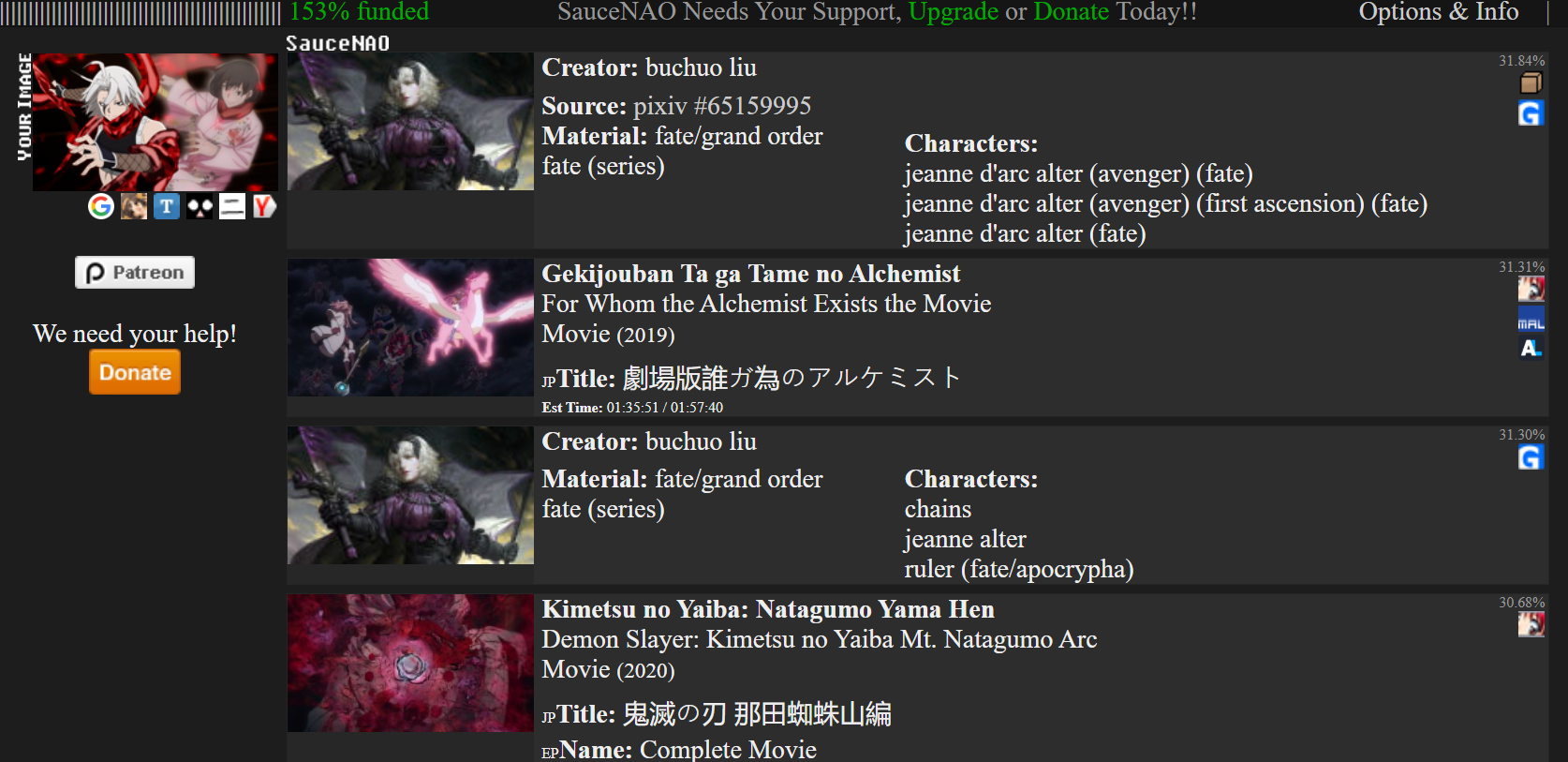
Task: Open the Upgrade link in top banner
Action: [x=954, y=12]
